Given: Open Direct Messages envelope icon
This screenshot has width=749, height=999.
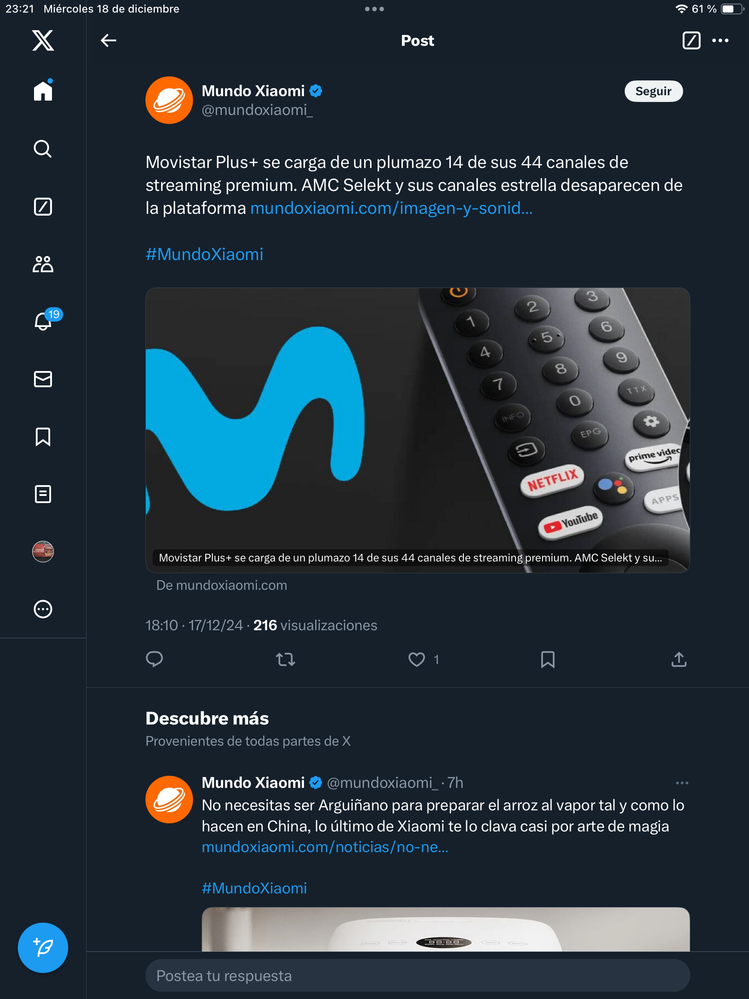Looking at the screenshot, I should coord(42,379).
